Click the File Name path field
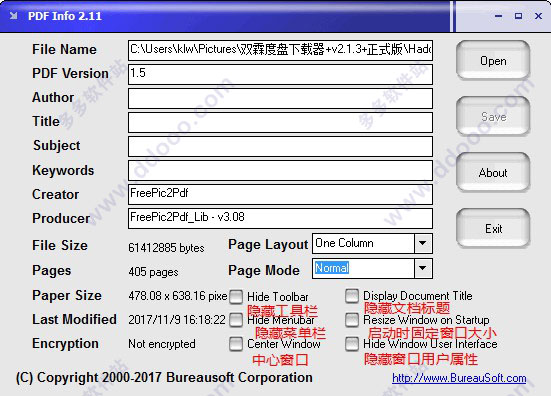Image resolution: width=551 pixels, height=396 pixels. (280, 50)
